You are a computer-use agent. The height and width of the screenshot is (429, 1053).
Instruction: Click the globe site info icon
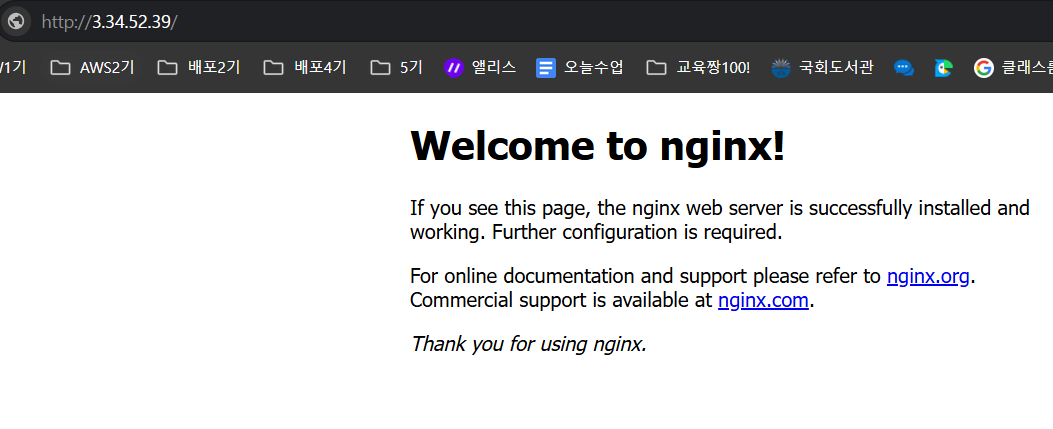(15, 21)
